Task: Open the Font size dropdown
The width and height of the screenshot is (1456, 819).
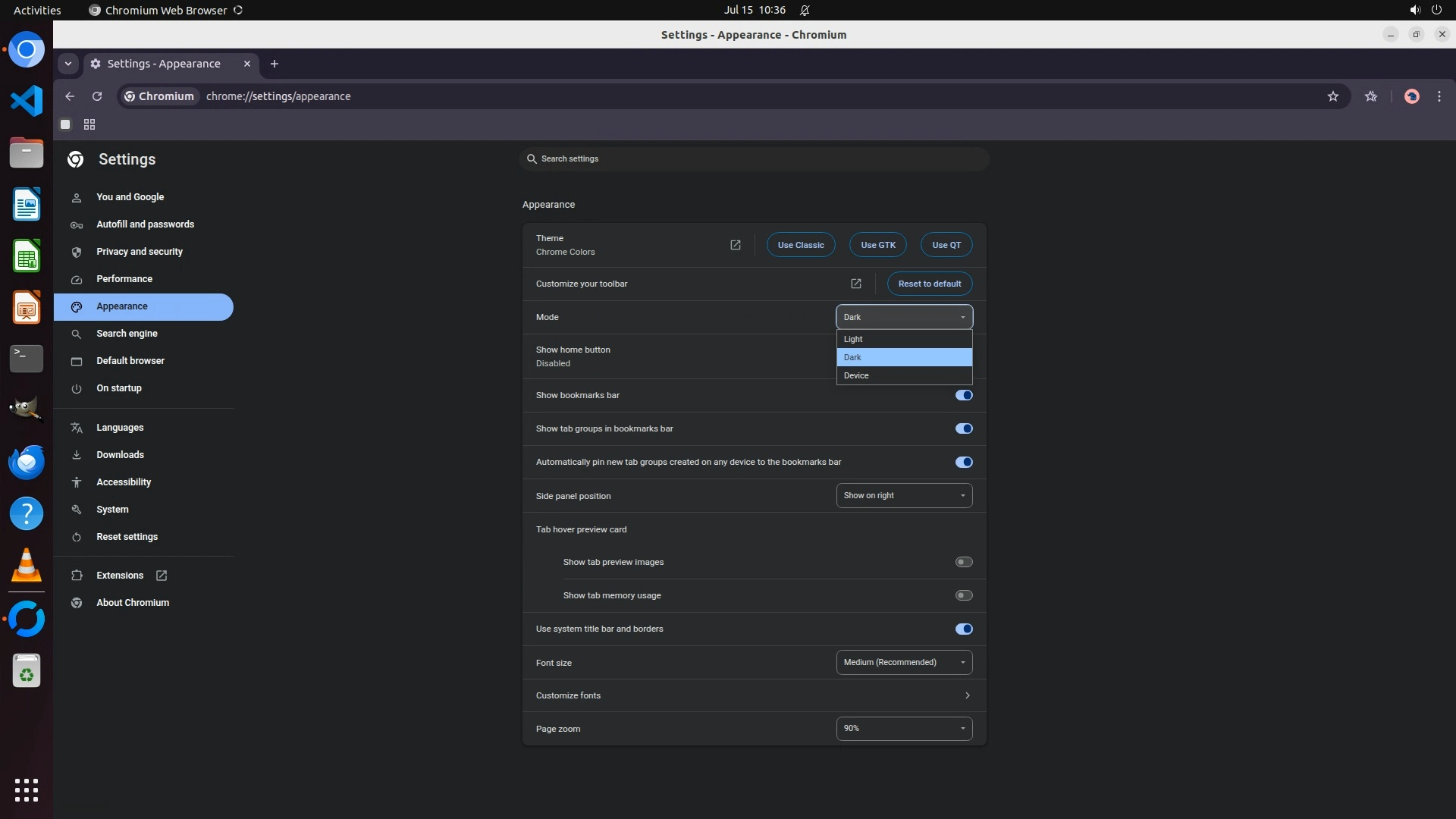Action: (x=903, y=662)
